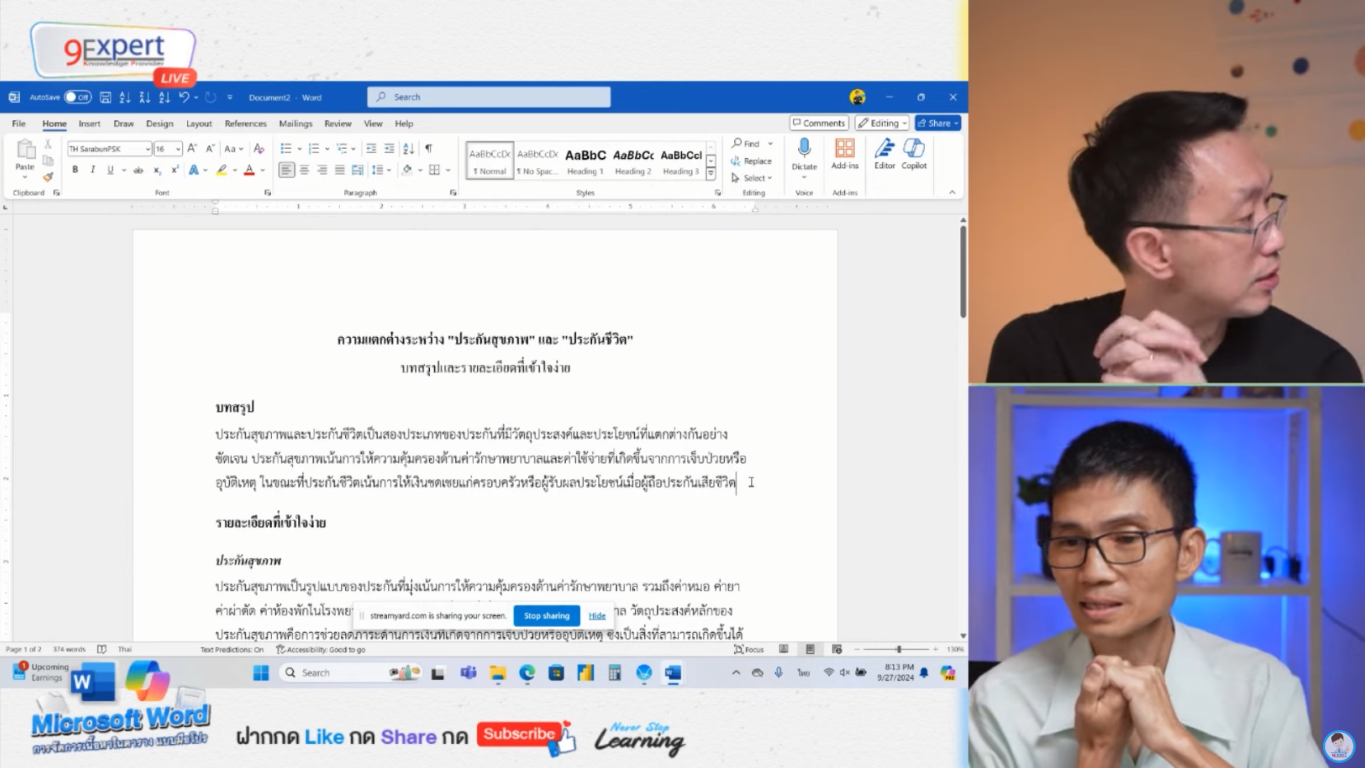This screenshot has height=768, width=1365.
Task: Apply highlighter color to text
Action: pyautogui.click(x=222, y=170)
